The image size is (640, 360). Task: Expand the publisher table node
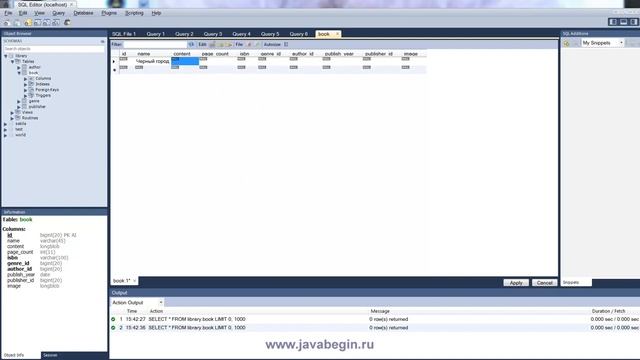pos(19,107)
